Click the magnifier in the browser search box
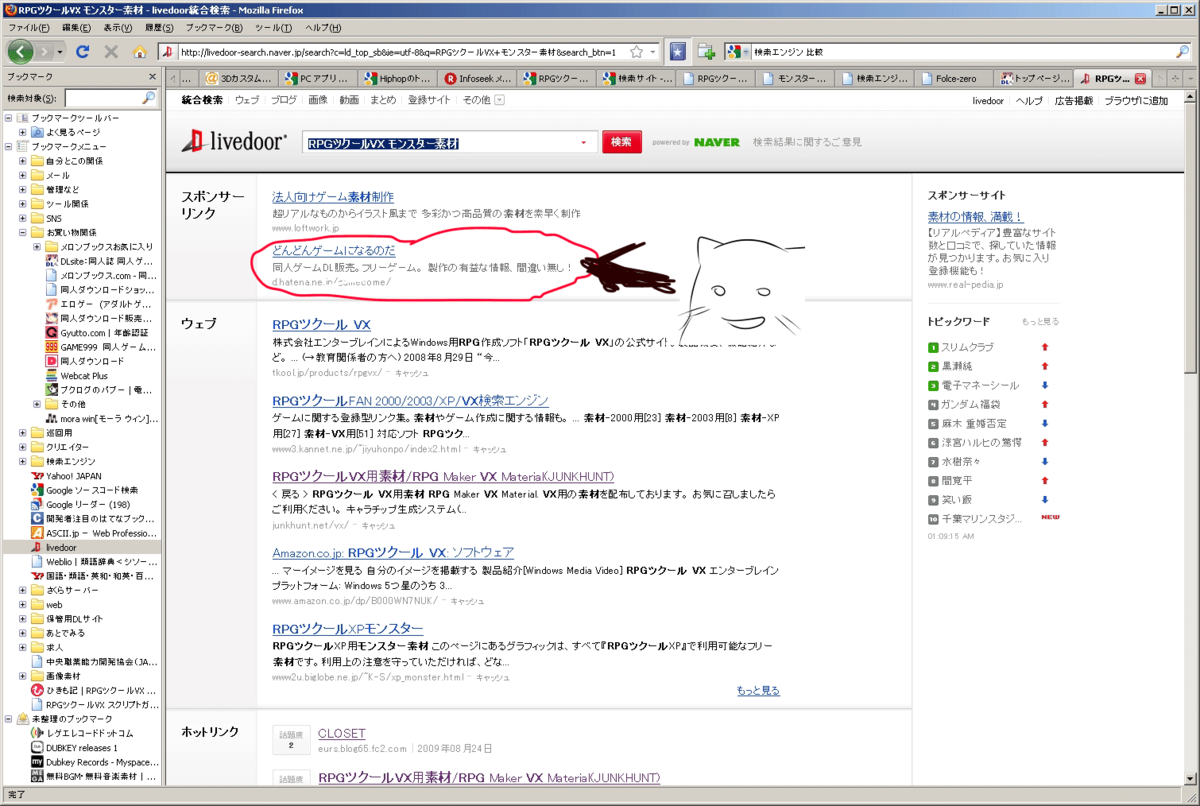The height and width of the screenshot is (806, 1200). pos(1182,51)
